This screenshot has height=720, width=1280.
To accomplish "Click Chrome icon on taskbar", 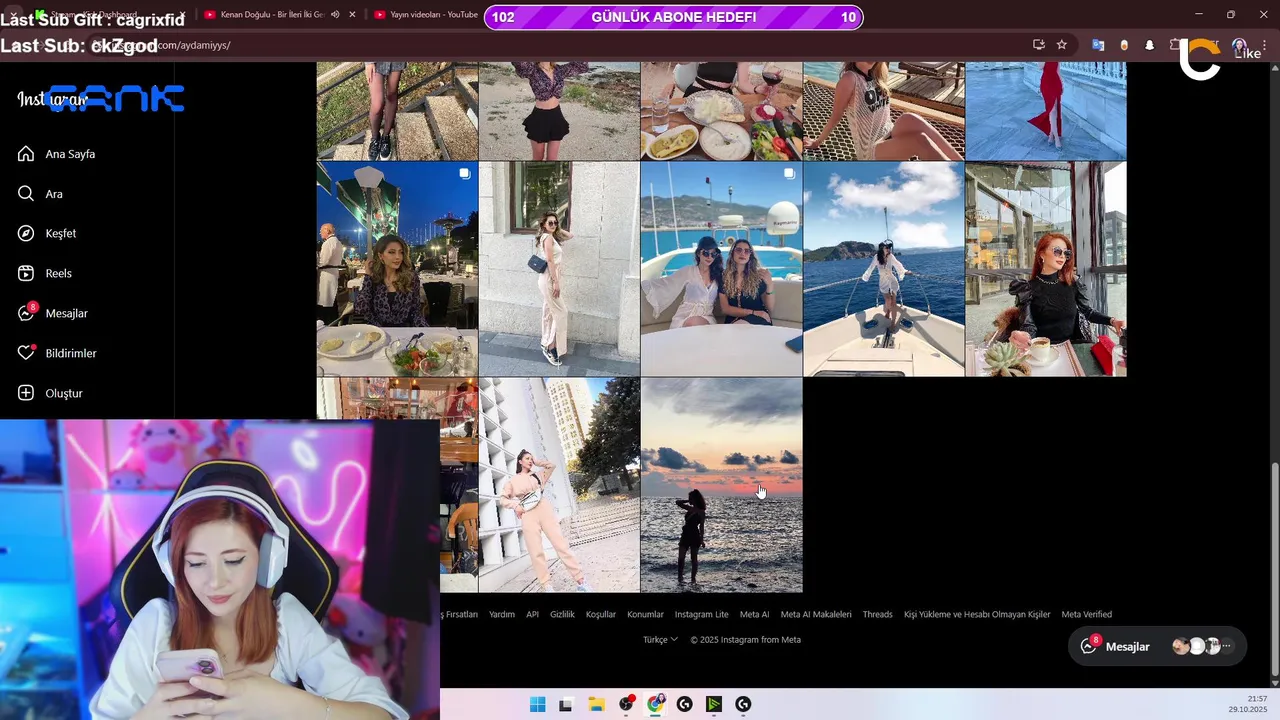I will pos(655,704).
